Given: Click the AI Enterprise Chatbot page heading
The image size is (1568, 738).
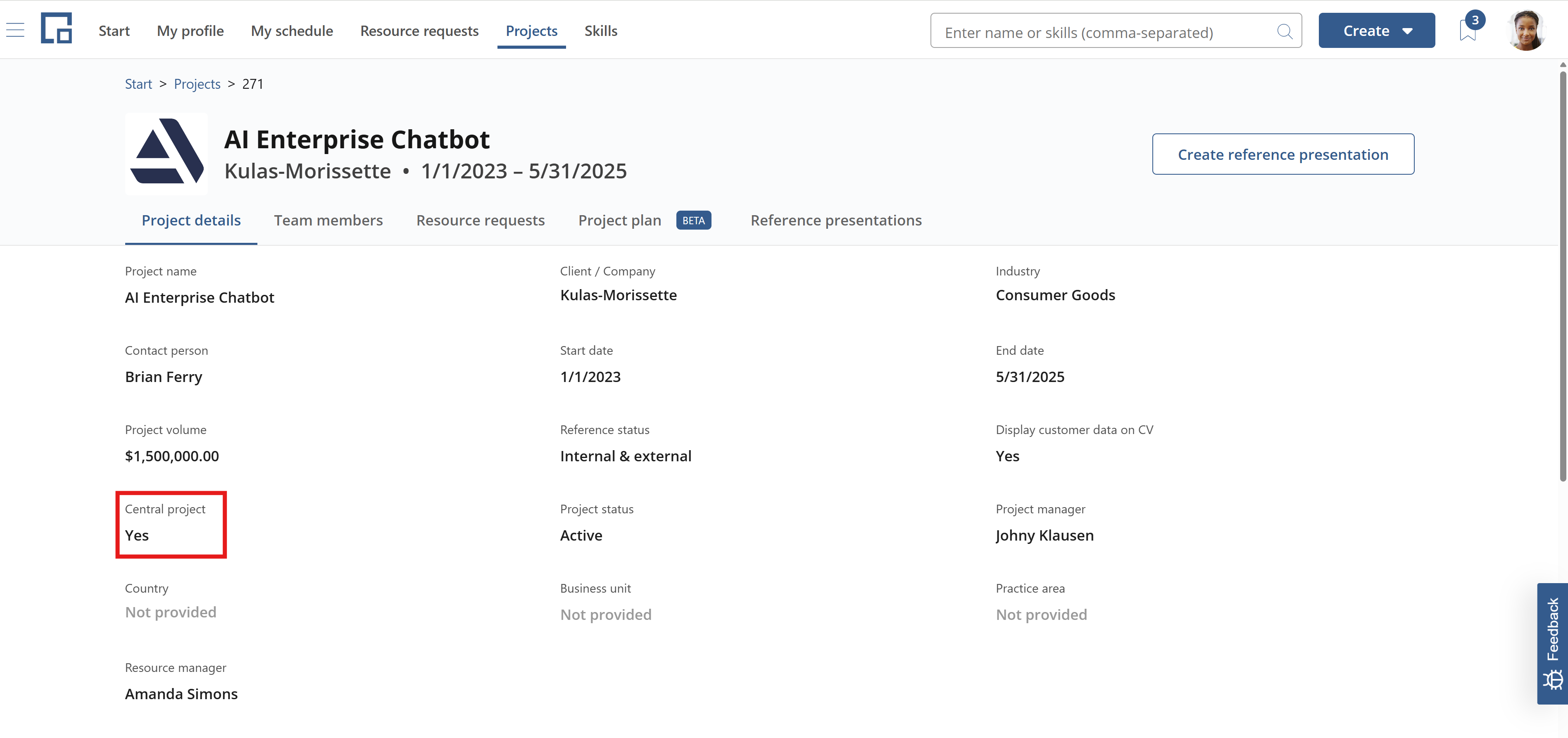Looking at the screenshot, I should pyautogui.click(x=357, y=139).
